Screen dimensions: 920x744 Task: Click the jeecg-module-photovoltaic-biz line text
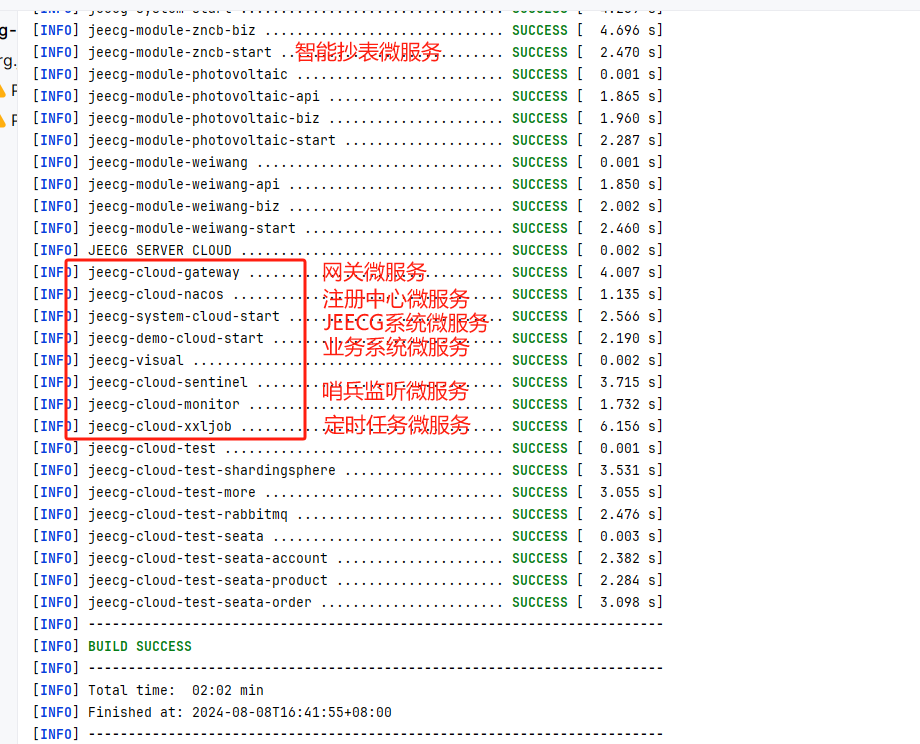coord(204,119)
